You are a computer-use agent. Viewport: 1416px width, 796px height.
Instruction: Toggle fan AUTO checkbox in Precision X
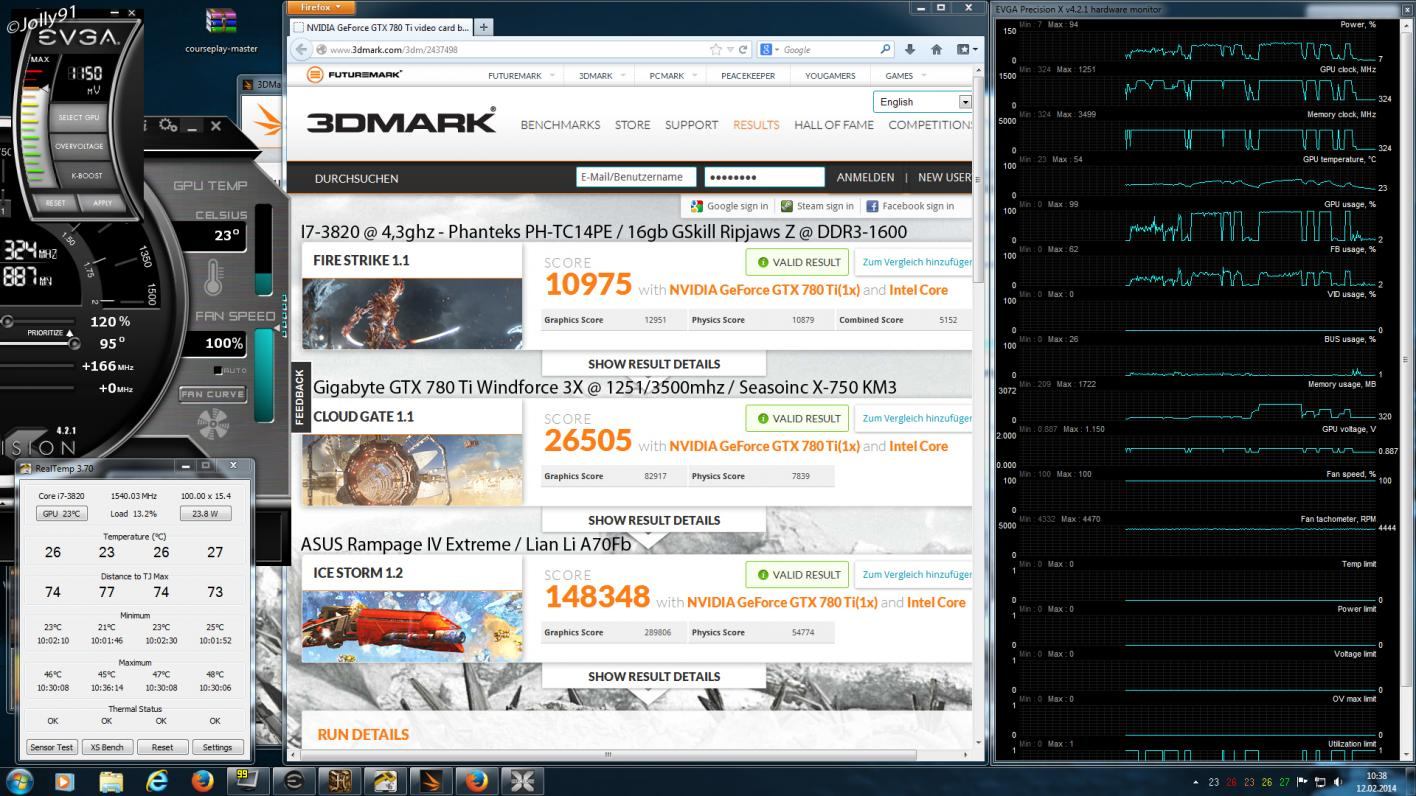pyautogui.click(x=219, y=370)
